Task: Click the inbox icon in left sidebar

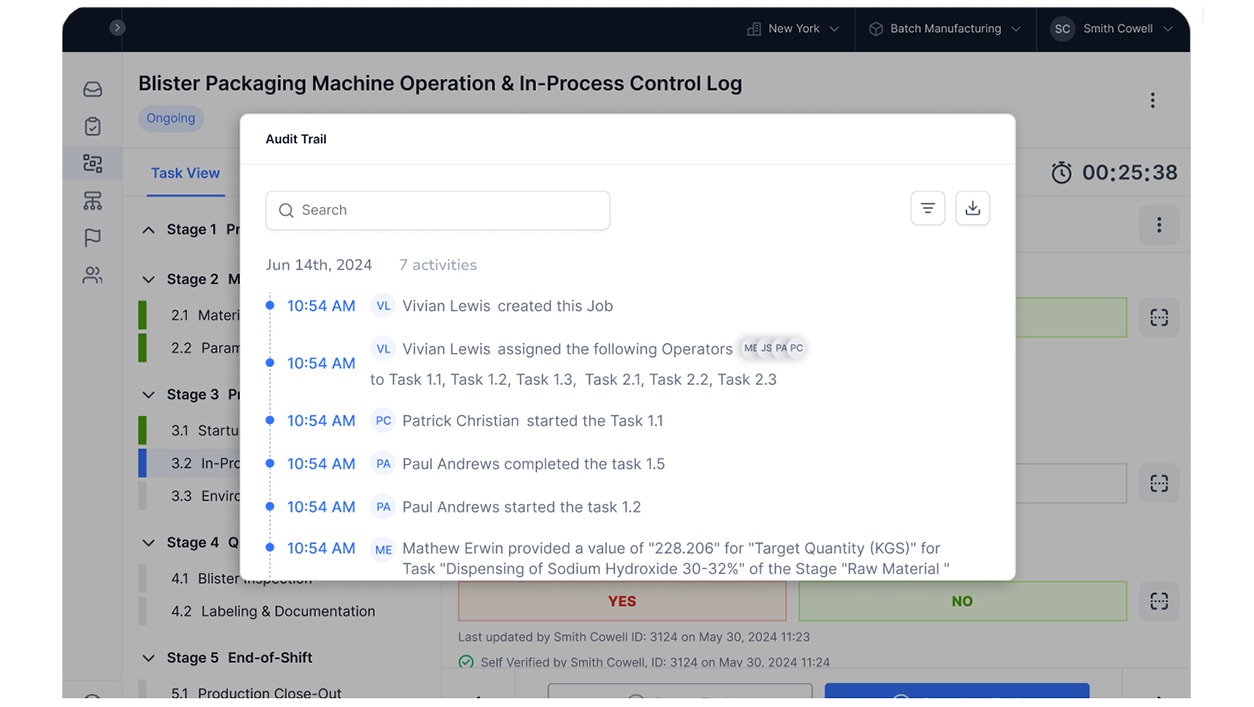Action: coord(92,89)
